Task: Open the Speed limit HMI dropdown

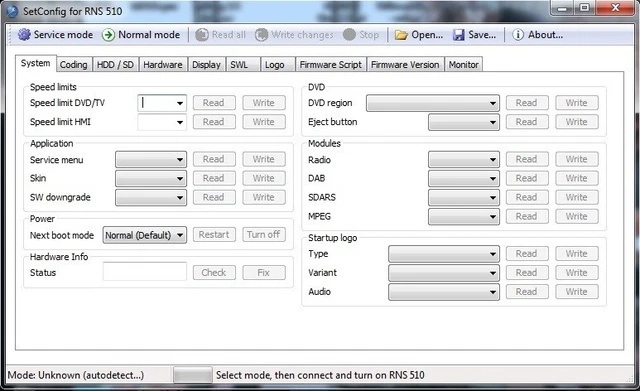Action: coord(180,122)
